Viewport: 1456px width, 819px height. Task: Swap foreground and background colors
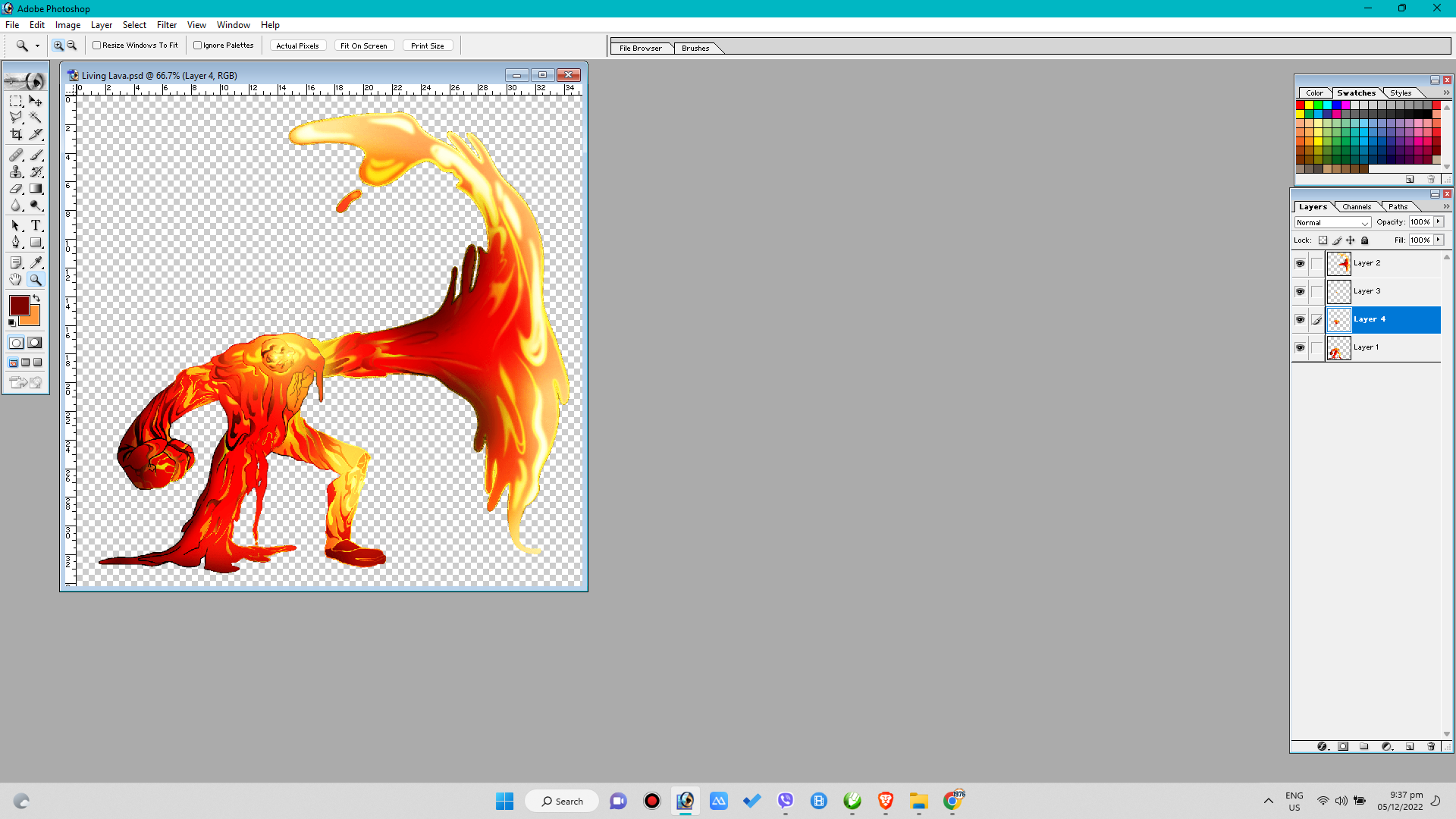coord(36,299)
